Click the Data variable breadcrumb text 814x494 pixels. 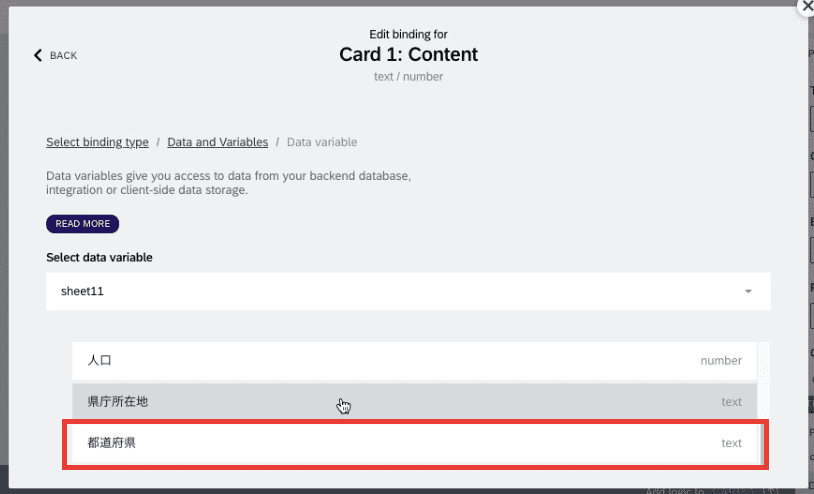click(x=322, y=142)
